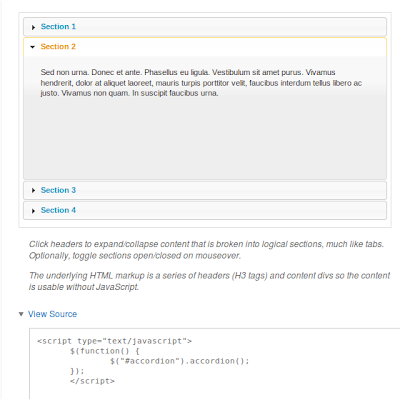
Task: Click the 'Click headers to expand/collapse' description text
Action: pos(206,250)
